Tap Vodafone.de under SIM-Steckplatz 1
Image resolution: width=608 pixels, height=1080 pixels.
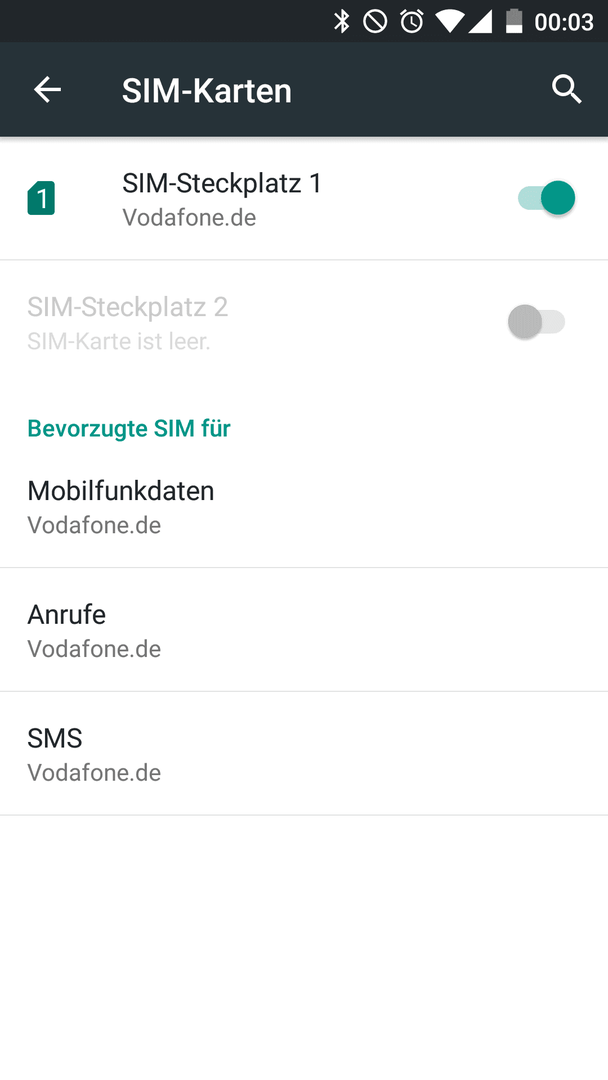point(189,218)
